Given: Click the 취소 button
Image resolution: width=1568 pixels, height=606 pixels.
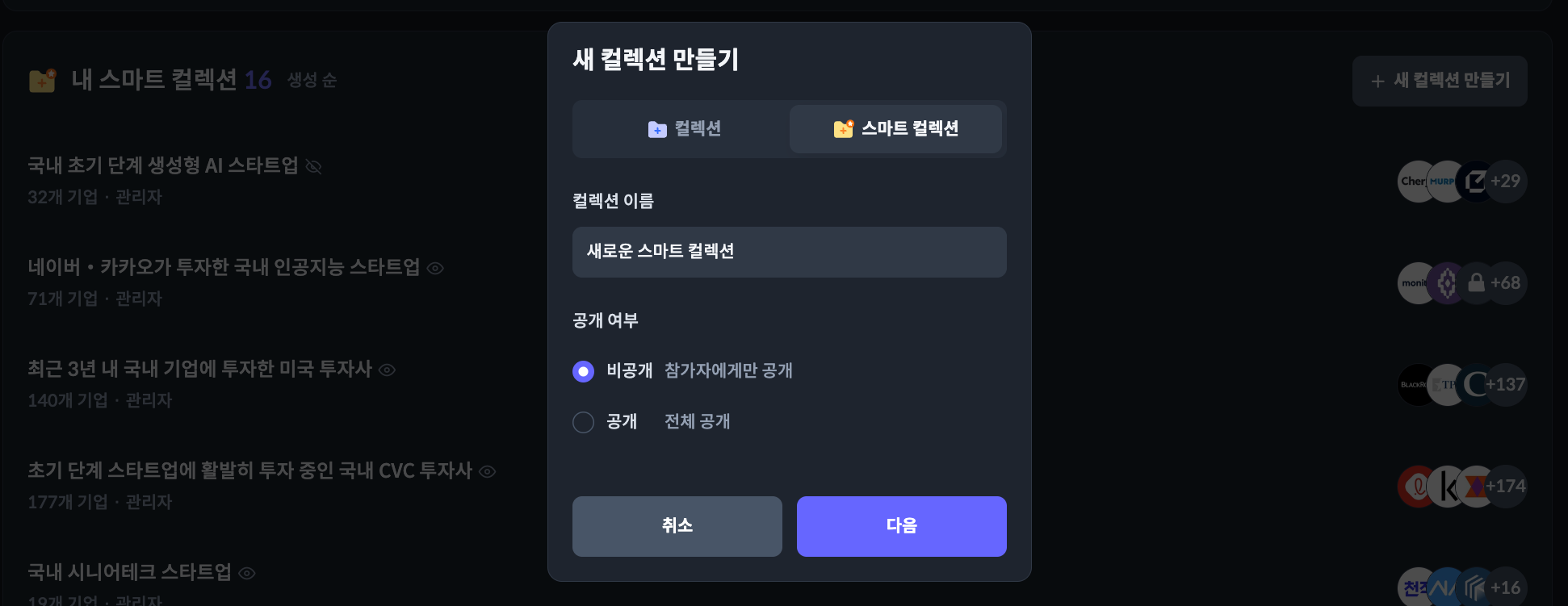Looking at the screenshot, I should coord(677,526).
